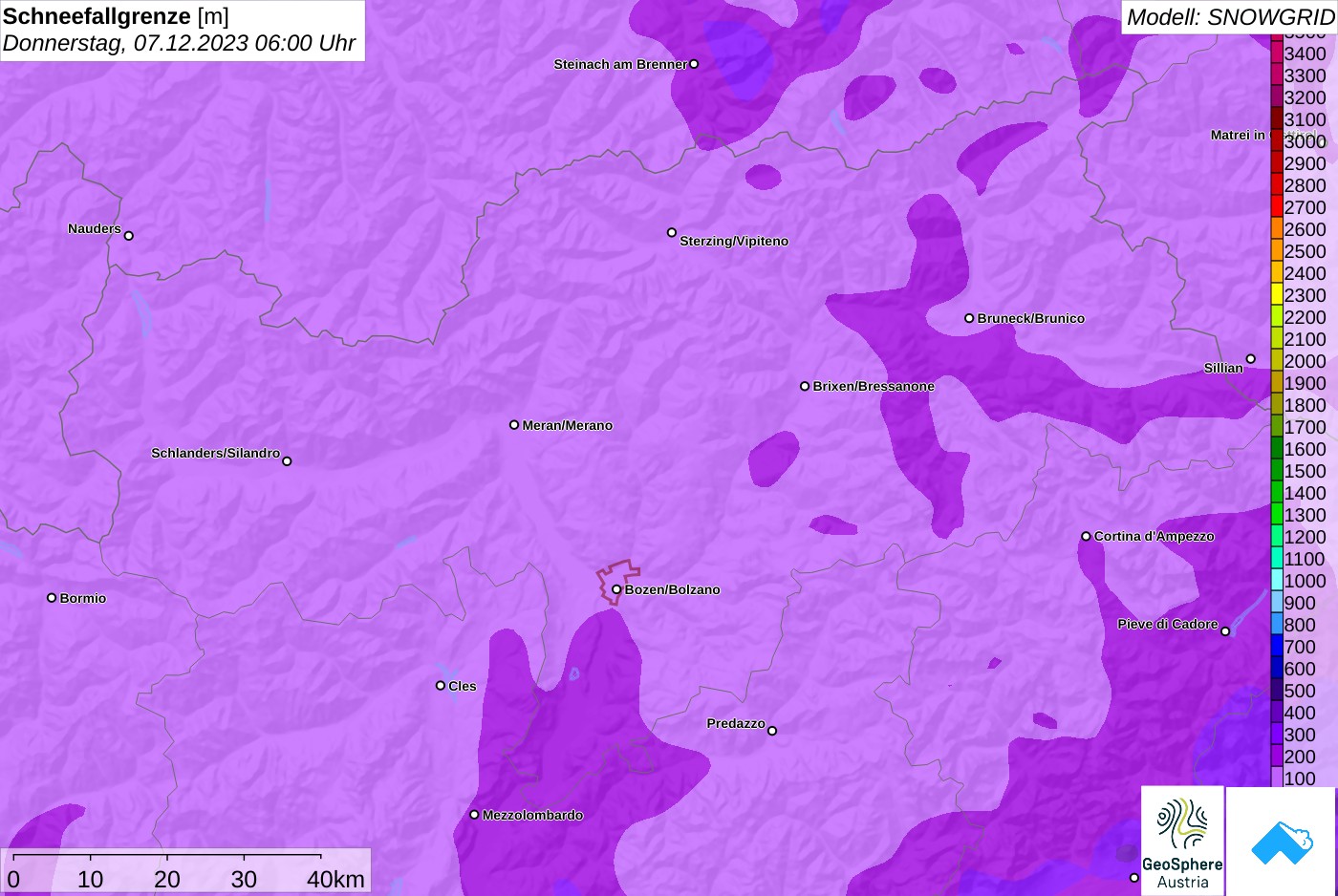Click the 'Sillian' label text

(x=1223, y=368)
